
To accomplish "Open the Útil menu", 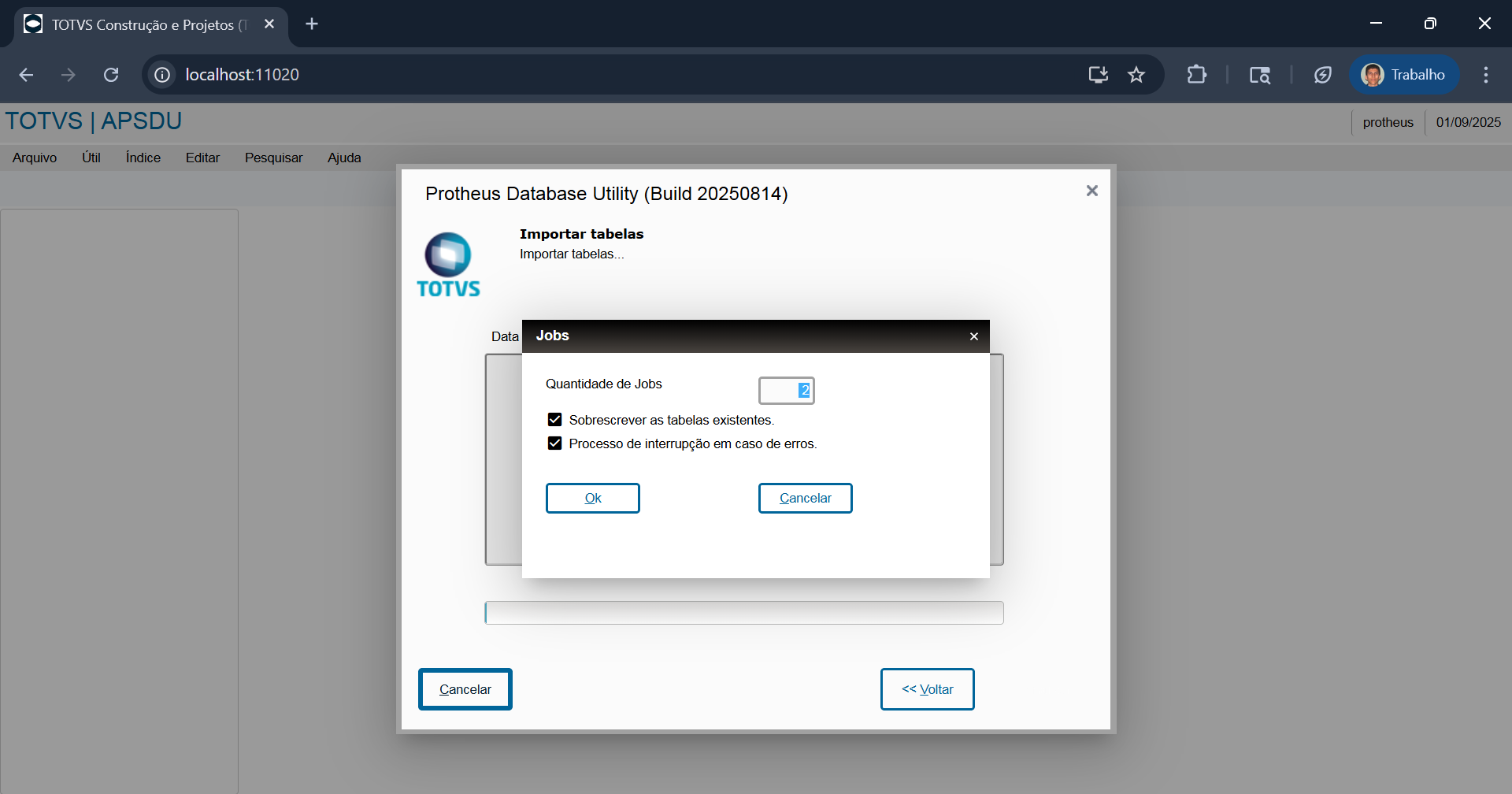I will pos(91,158).
